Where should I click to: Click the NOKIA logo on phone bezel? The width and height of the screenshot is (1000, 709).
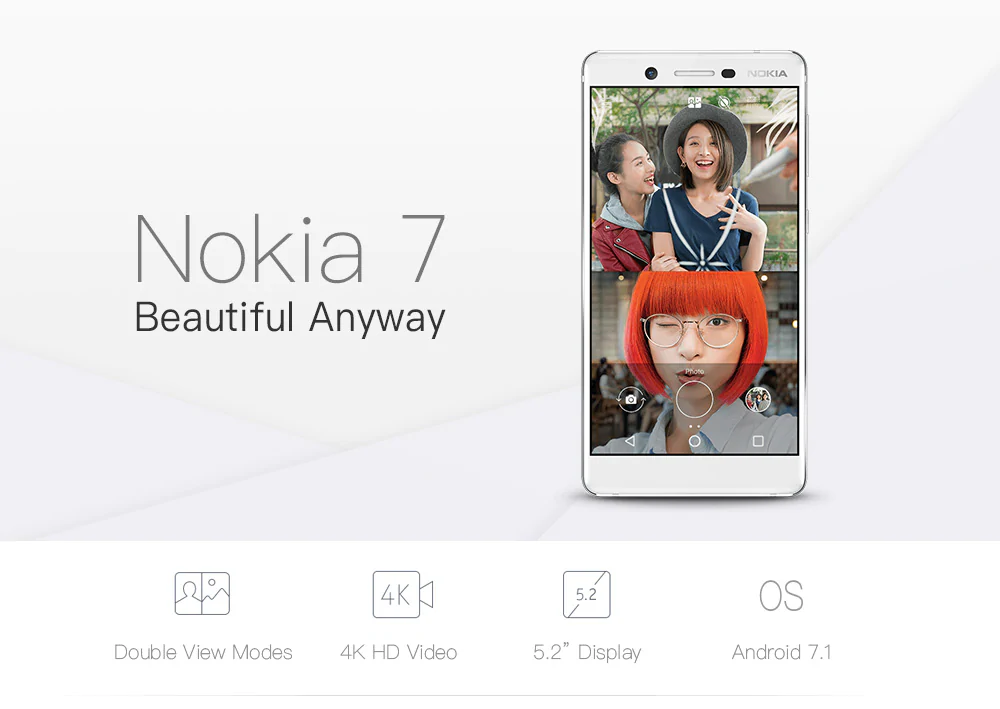coord(767,74)
